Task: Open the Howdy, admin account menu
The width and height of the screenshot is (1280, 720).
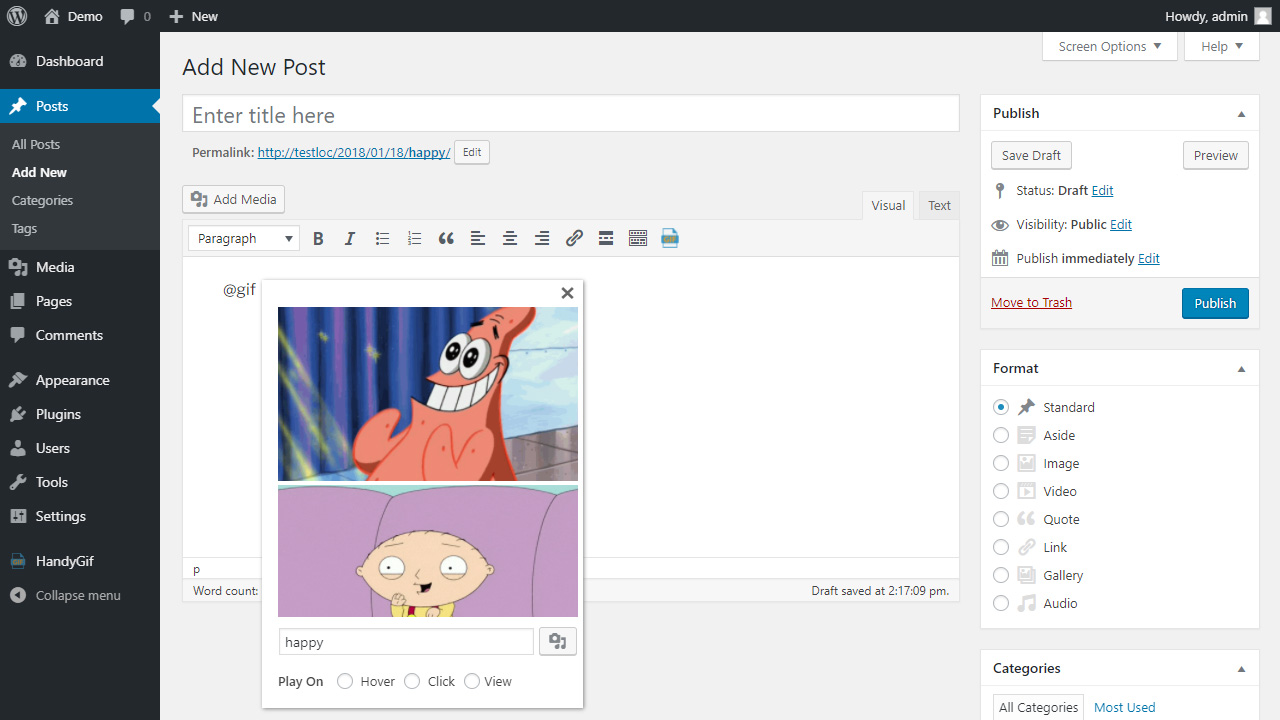Action: click(x=1218, y=16)
